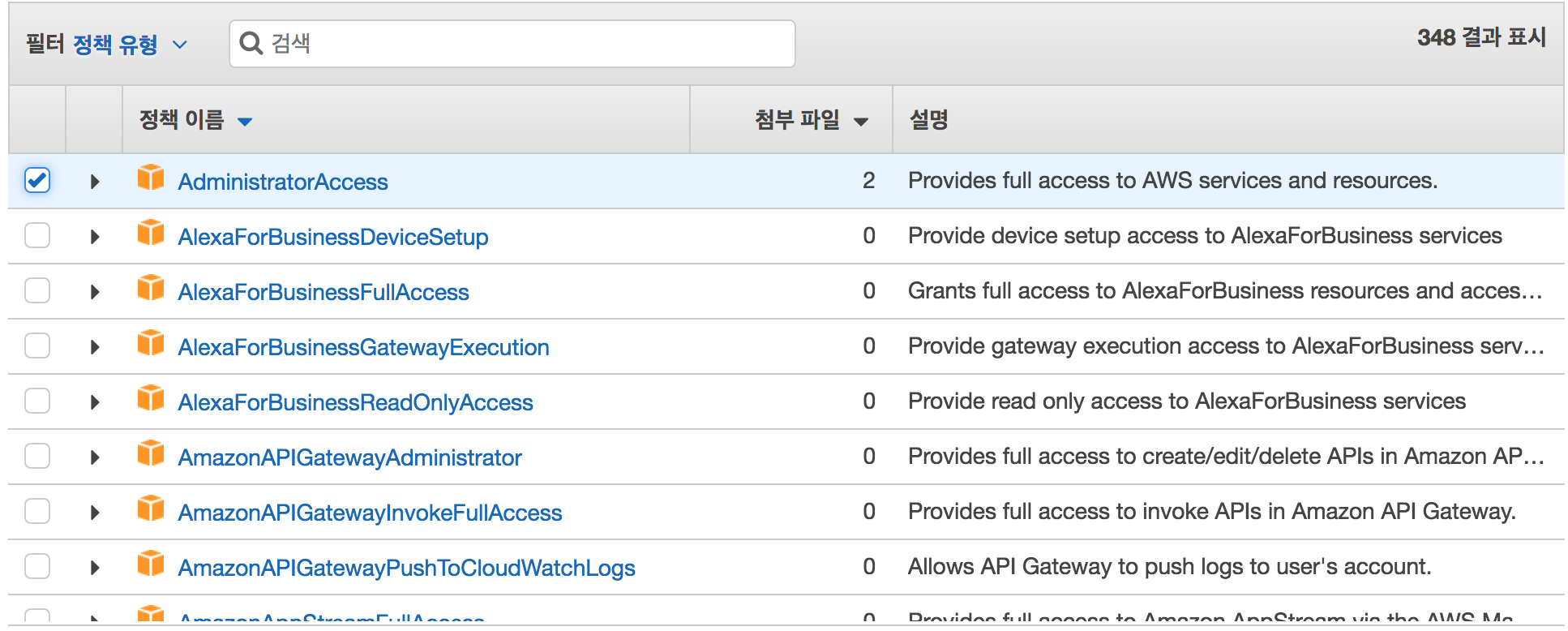Click the policy box icon for AmazonAPIGatewayAdministrator

(x=151, y=453)
